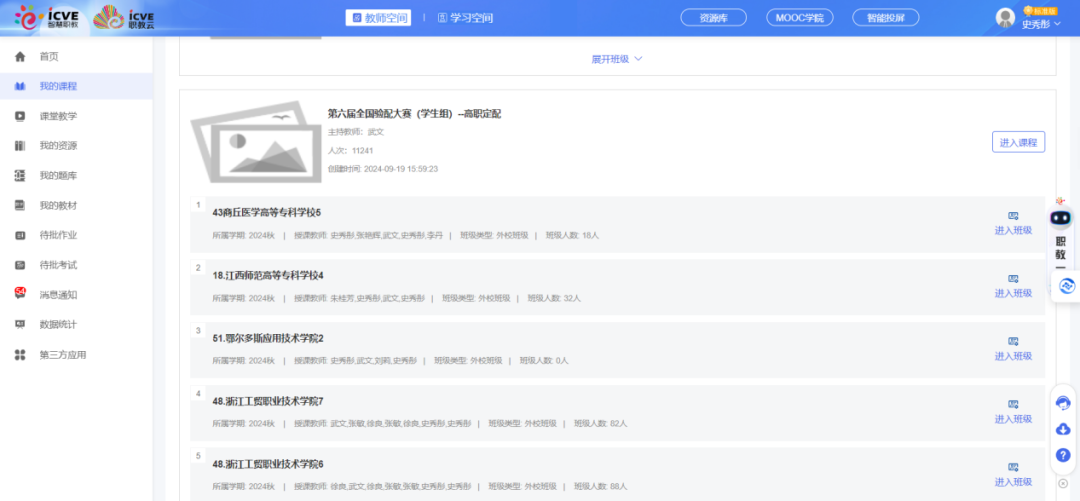
Task: Click the 待批作业 sidebar icon
Action: click(20, 235)
